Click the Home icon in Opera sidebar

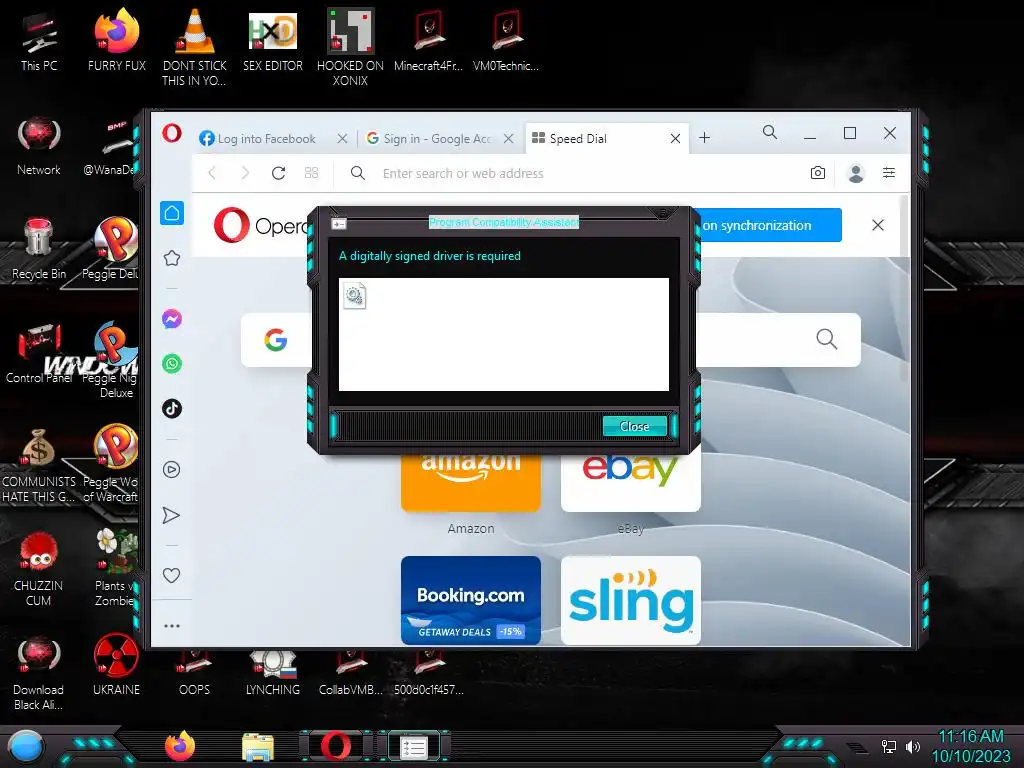point(172,213)
